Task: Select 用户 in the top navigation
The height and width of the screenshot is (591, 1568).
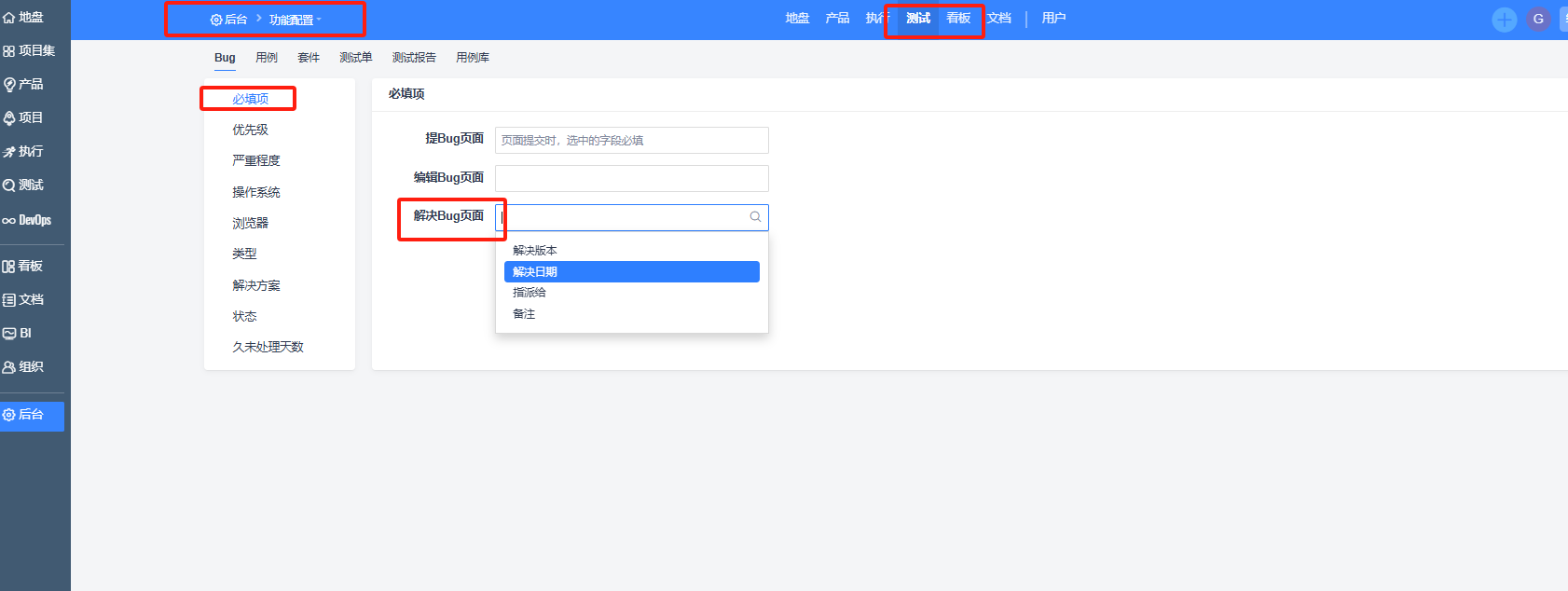Action: point(1053,19)
